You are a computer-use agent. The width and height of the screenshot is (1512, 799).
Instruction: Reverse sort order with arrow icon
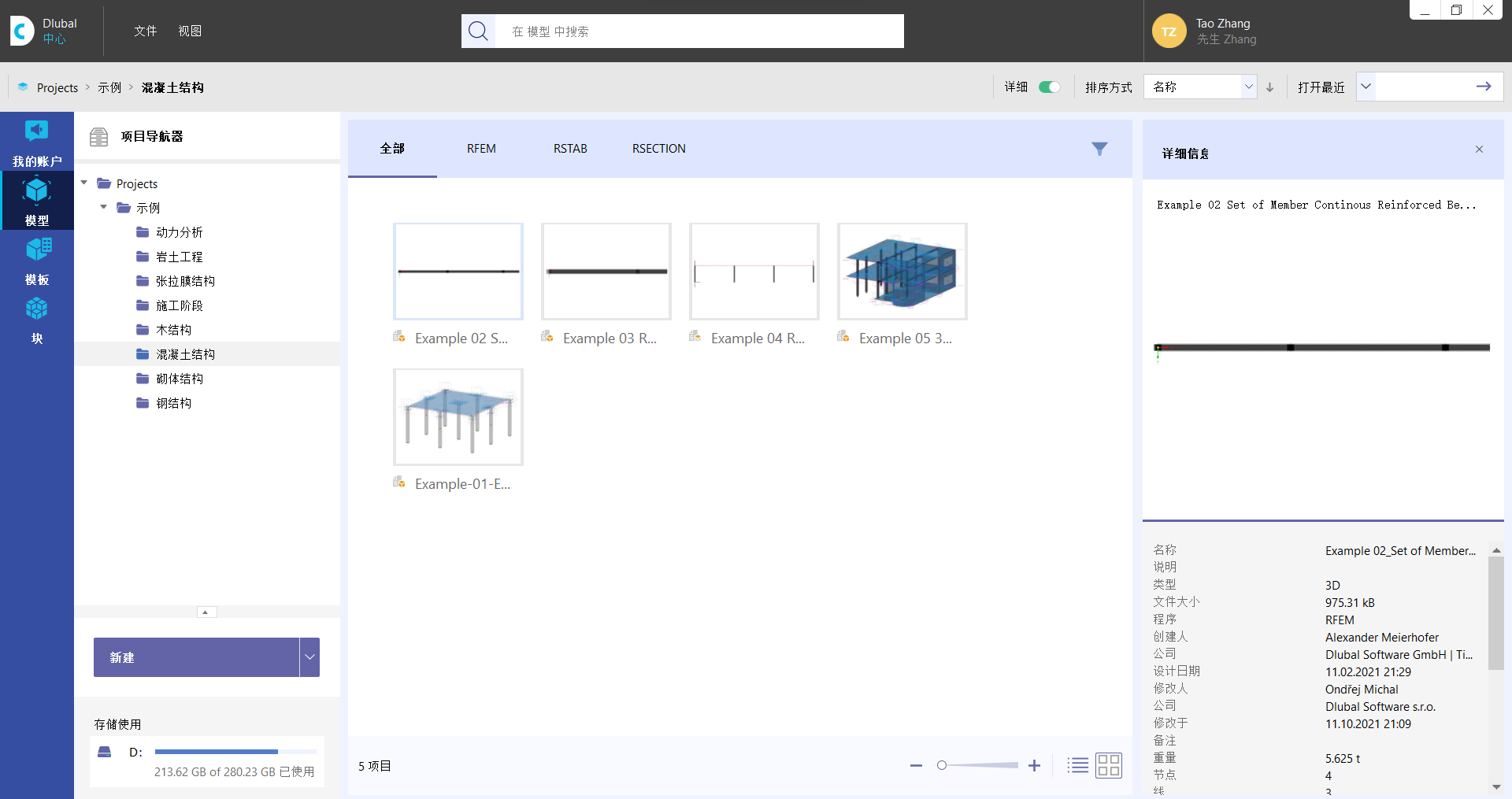click(x=1269, y=87)
